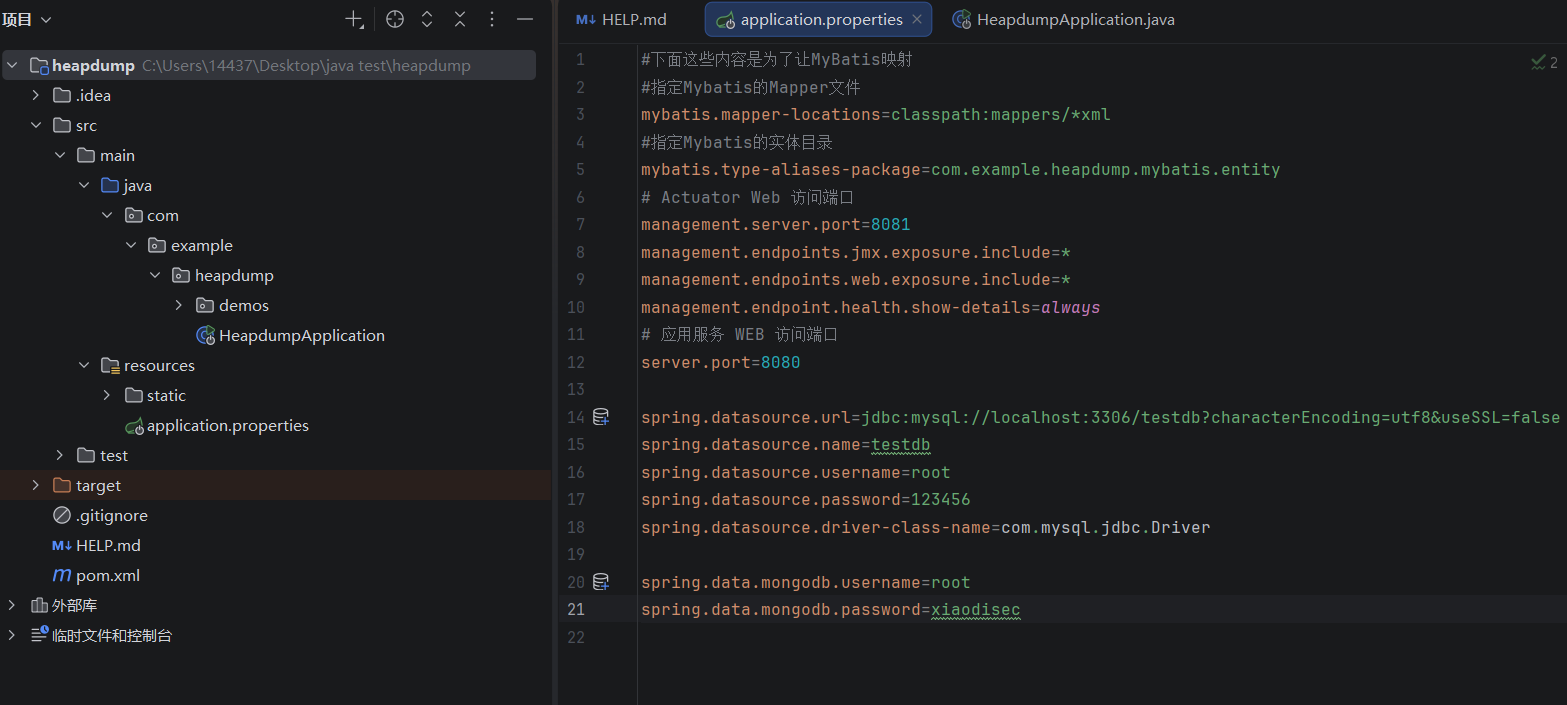Click the markdown icon on HELP.md tab
Screen dimensions: 1567x705
pyautogui.click(x=586, y=19)
